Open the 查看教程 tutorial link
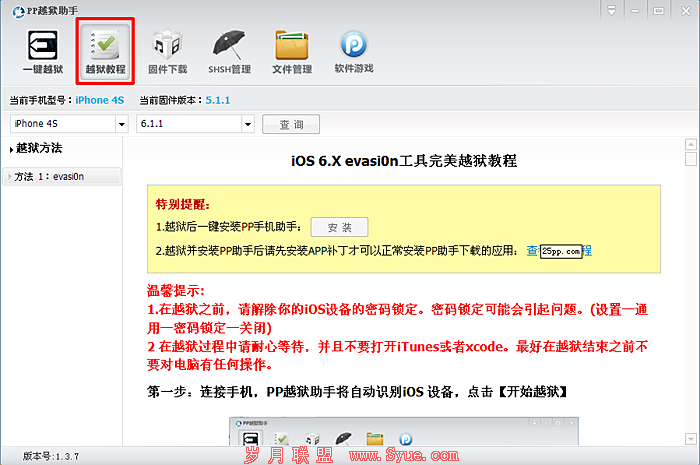This screenshot has width=700, height=465. (x=559, y=251)
